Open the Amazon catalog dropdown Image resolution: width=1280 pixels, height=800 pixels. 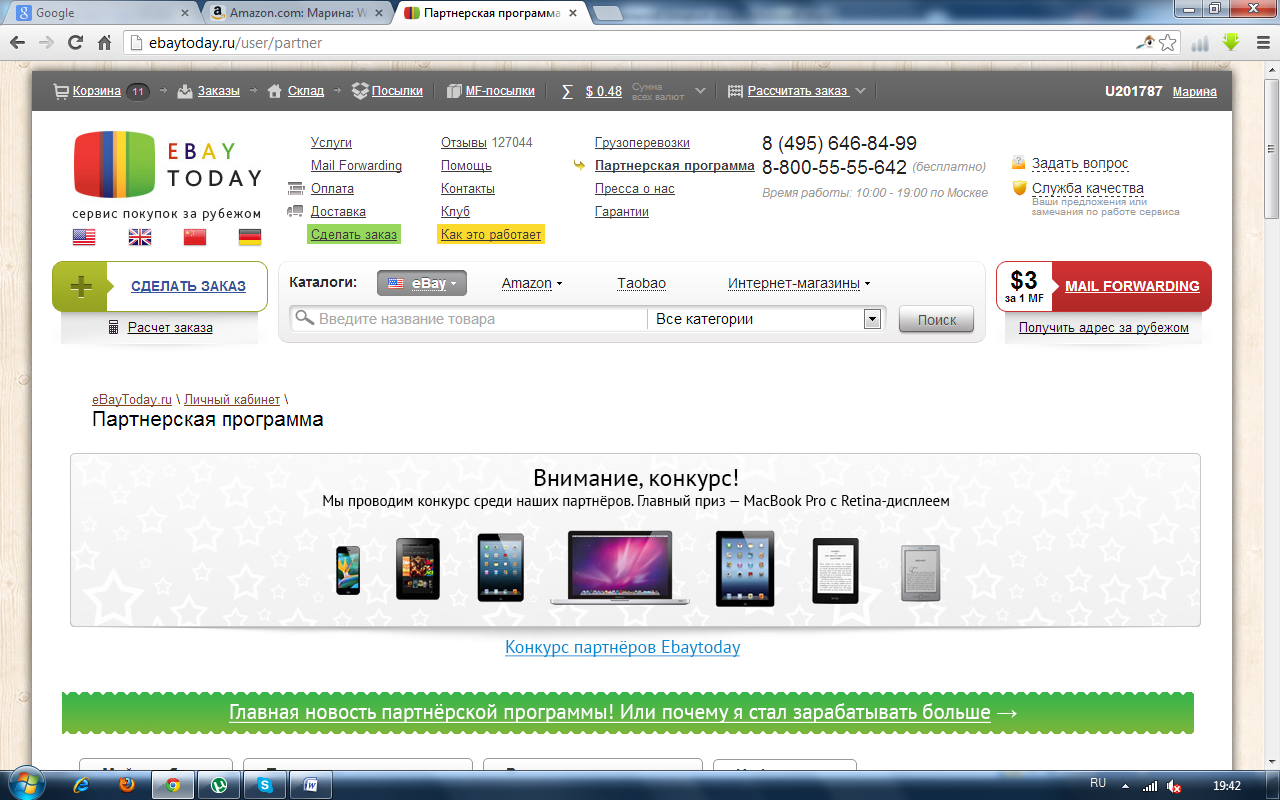click(532, 284)
